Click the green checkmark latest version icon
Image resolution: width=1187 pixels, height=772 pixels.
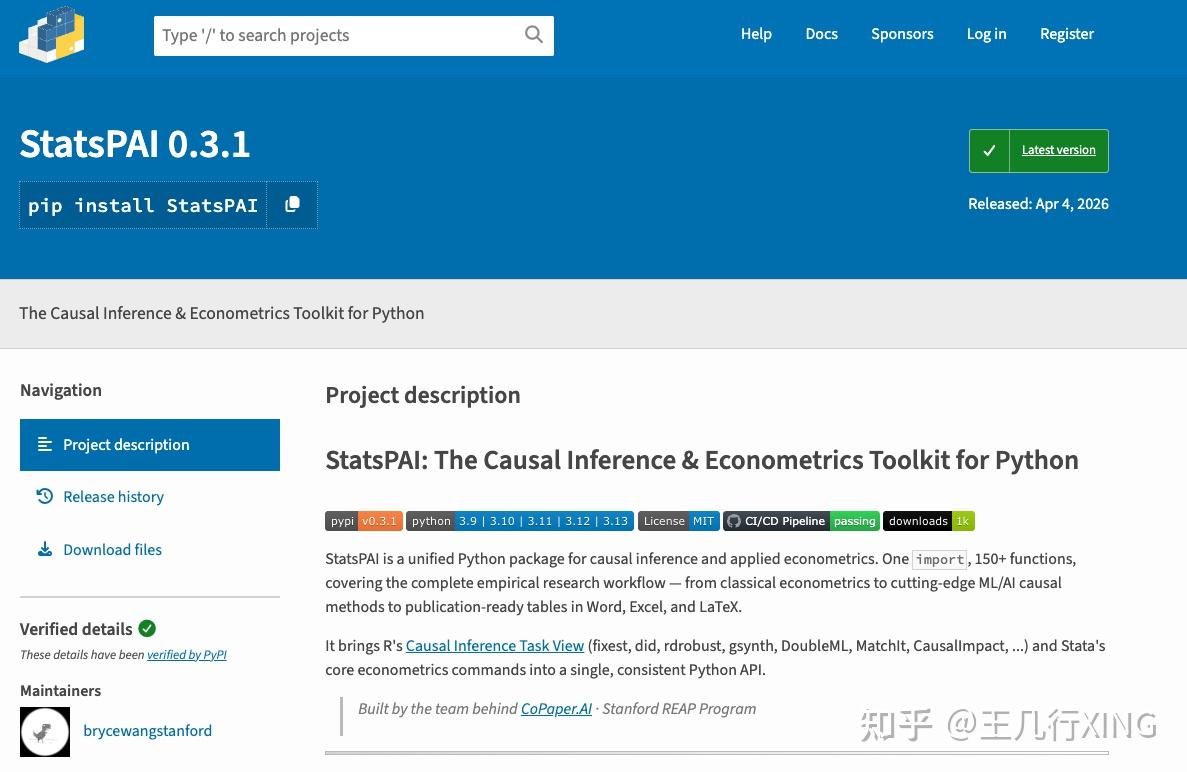[989, 151]
